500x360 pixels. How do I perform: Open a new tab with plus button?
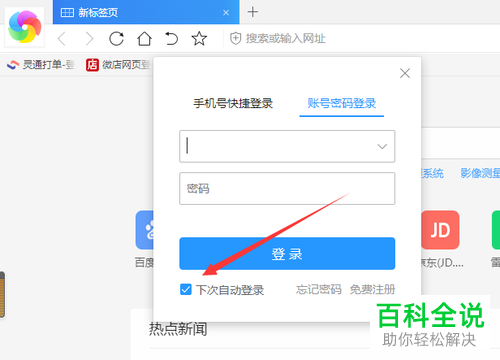click(x=253, y=12)
